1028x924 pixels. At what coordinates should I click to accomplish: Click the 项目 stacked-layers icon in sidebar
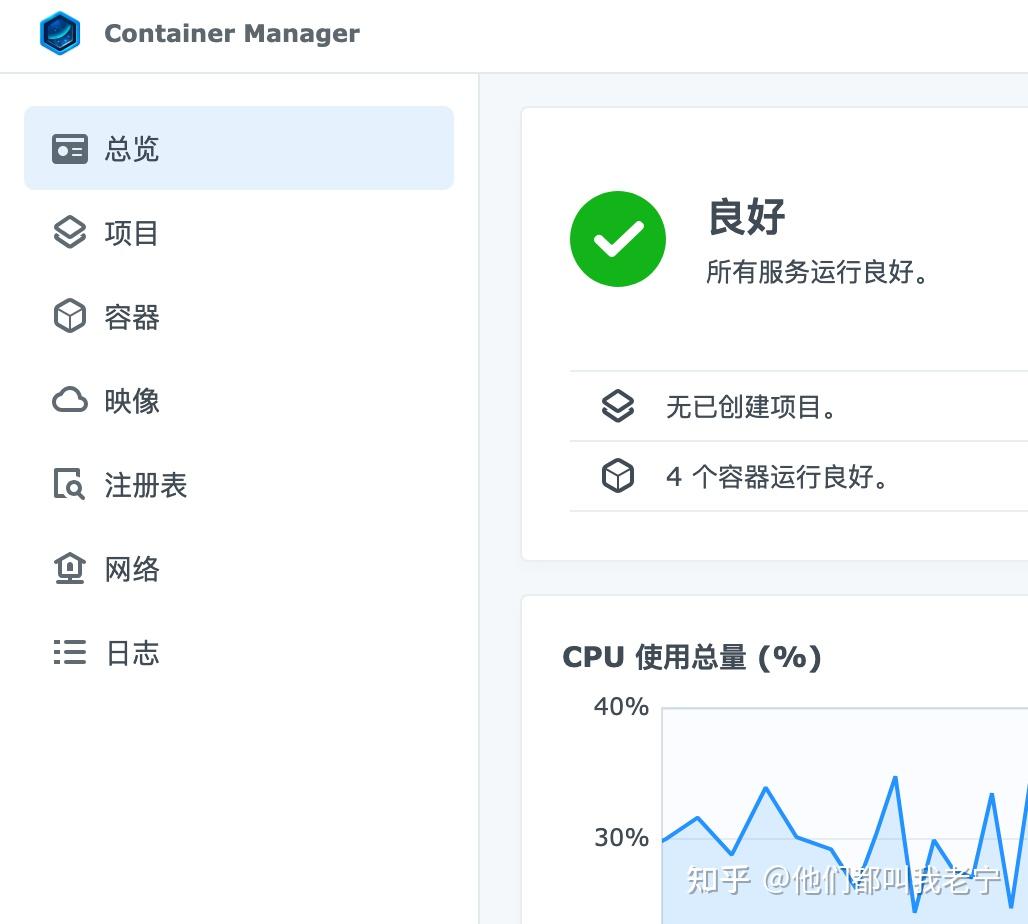[69, 232]
